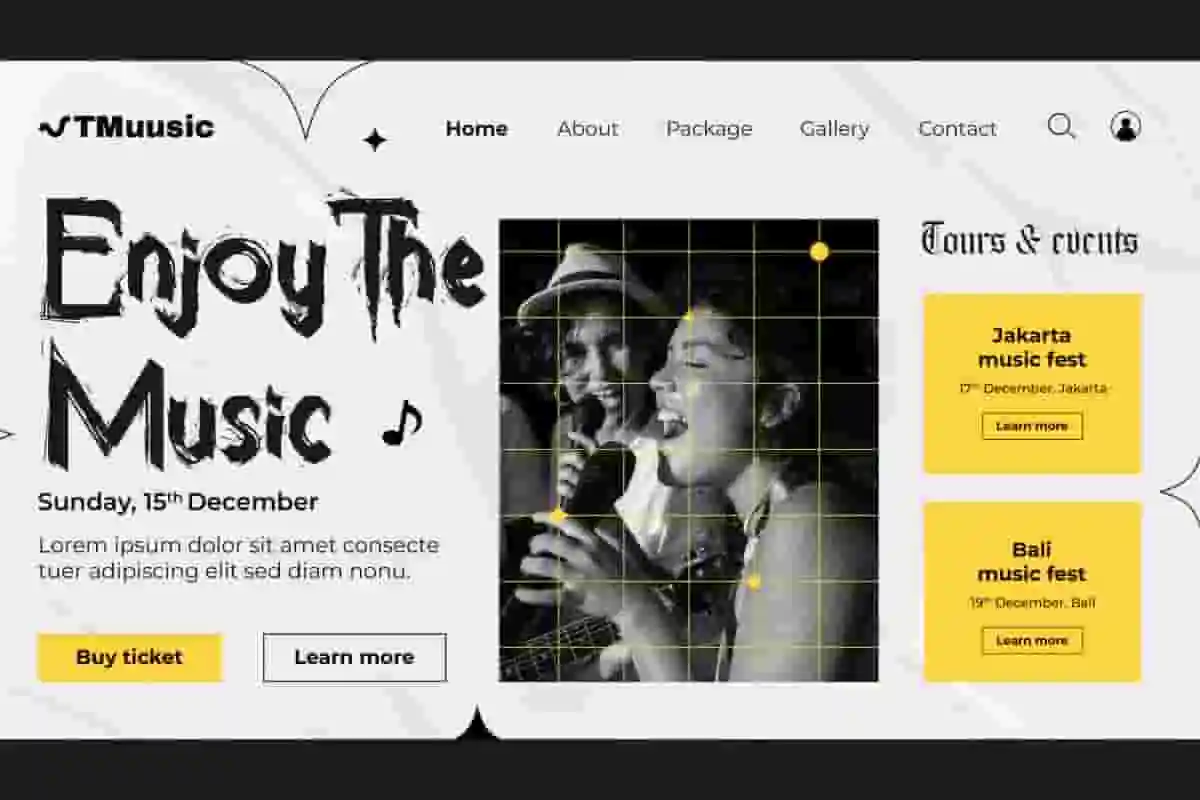Viewport: 1200px width, 800px height.
Task: Click the TMuusic logo
Action: click(x=126, y=127)
